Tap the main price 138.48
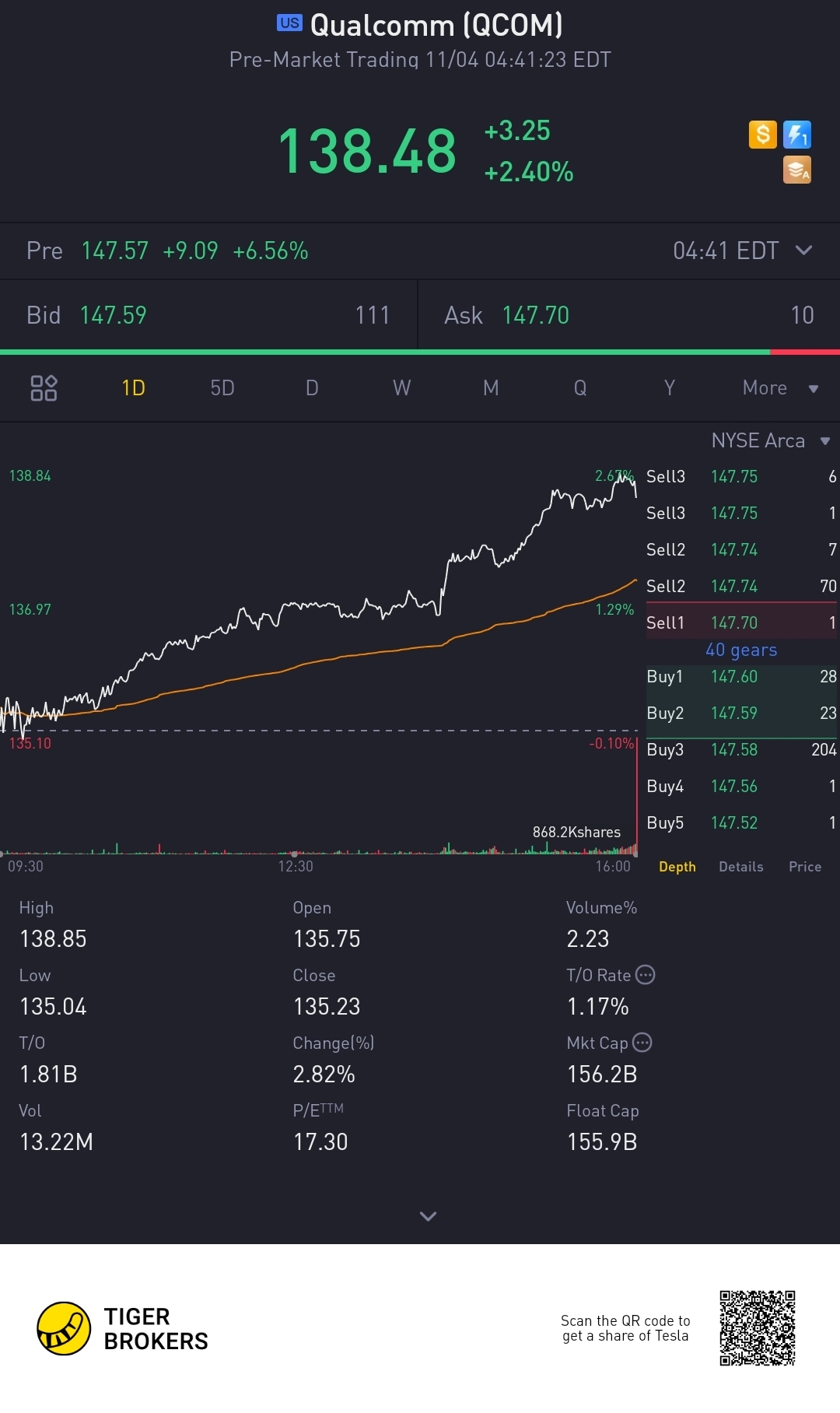The image size is (840, 1413). [x=367, y=151]
